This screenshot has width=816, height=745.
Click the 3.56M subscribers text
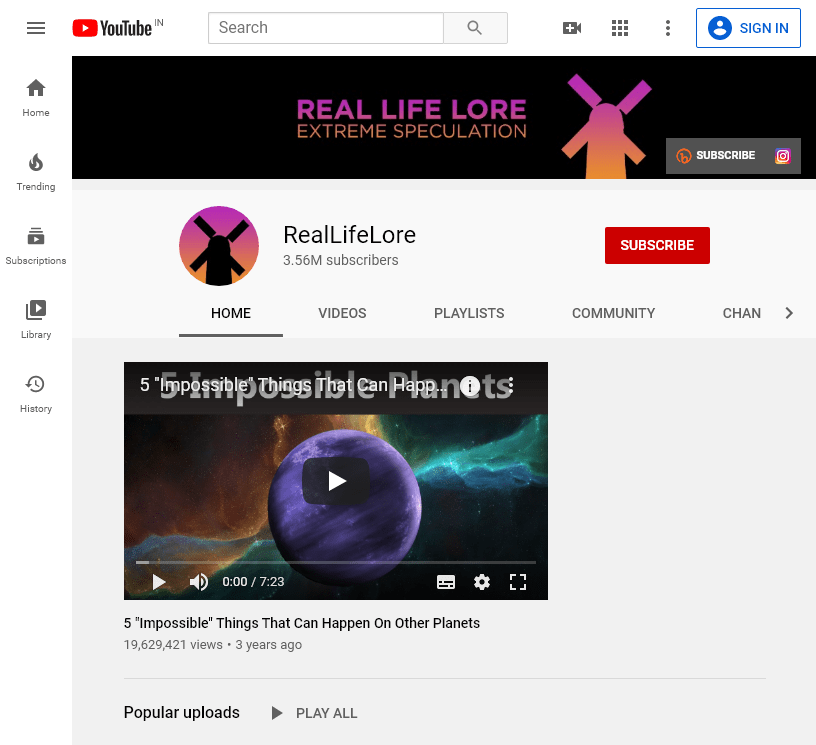[x=341, y=260]
